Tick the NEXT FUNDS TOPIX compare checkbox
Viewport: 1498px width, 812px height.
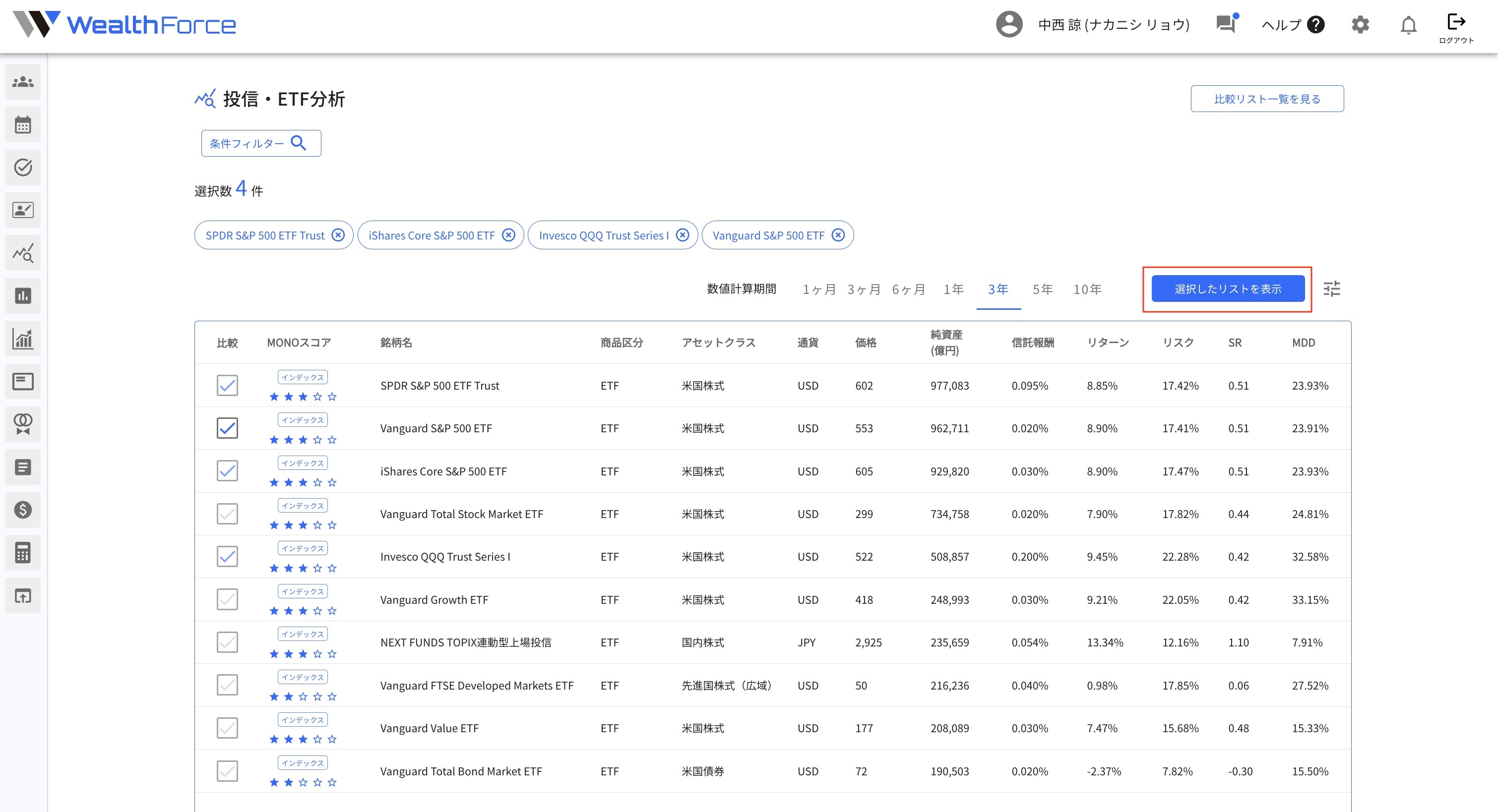(227, 642)
